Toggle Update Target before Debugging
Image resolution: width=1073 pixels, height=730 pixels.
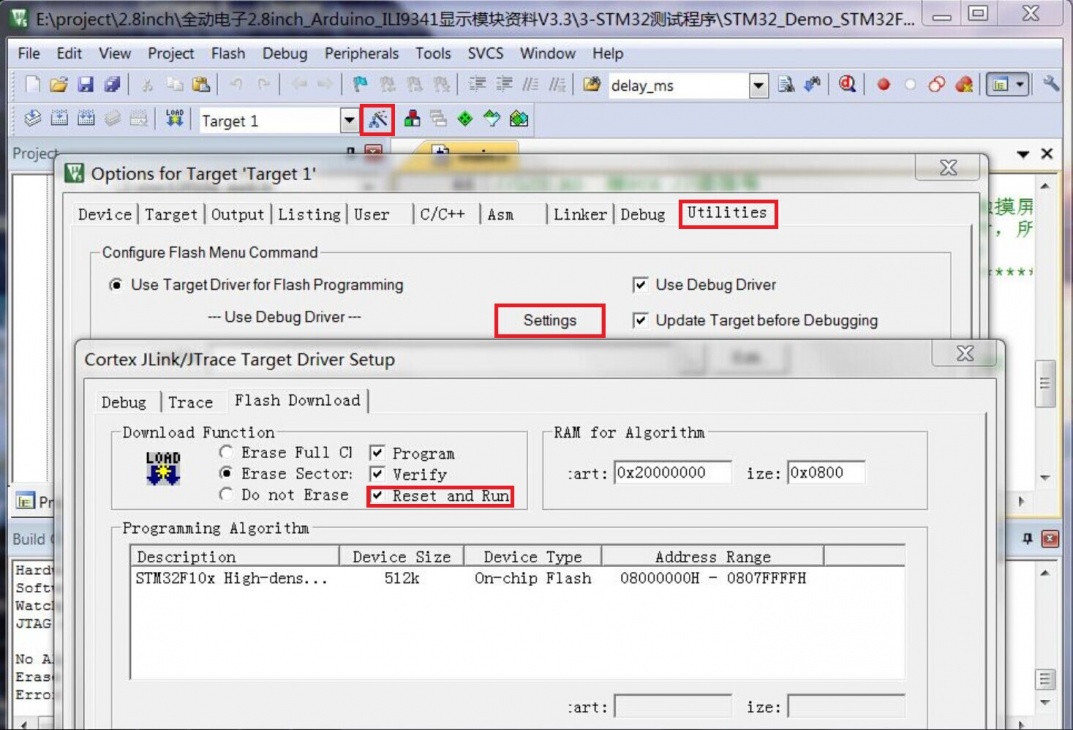[x=640, y=321]
